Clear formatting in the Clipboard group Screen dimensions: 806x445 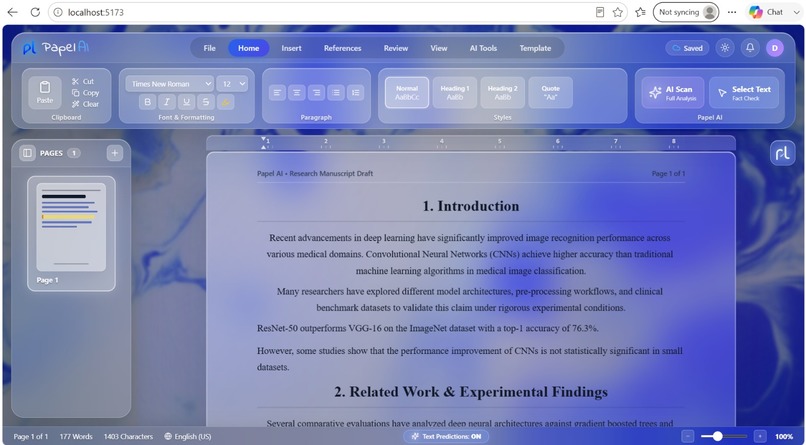coord(85,104)
